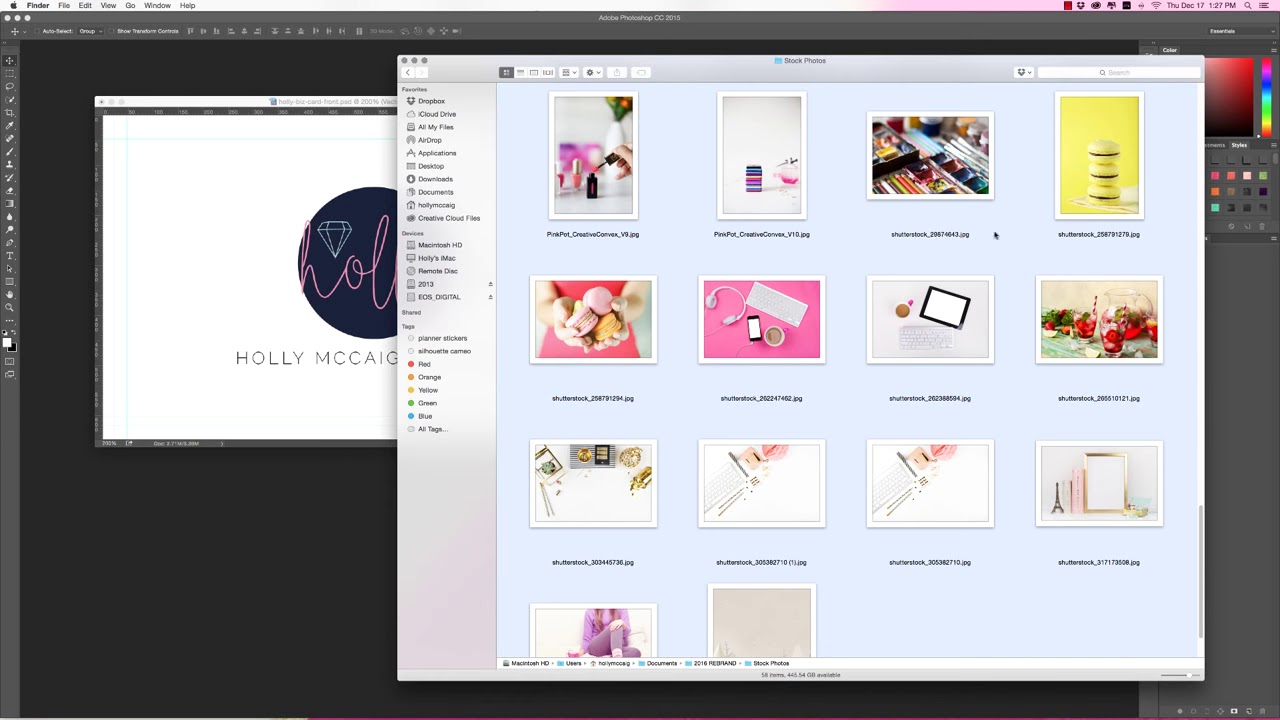Select the yellow macaron thumbnail shutterstock_258791279.jpg
This screenshot has width=1280, height=720.
pos(1099,155)
